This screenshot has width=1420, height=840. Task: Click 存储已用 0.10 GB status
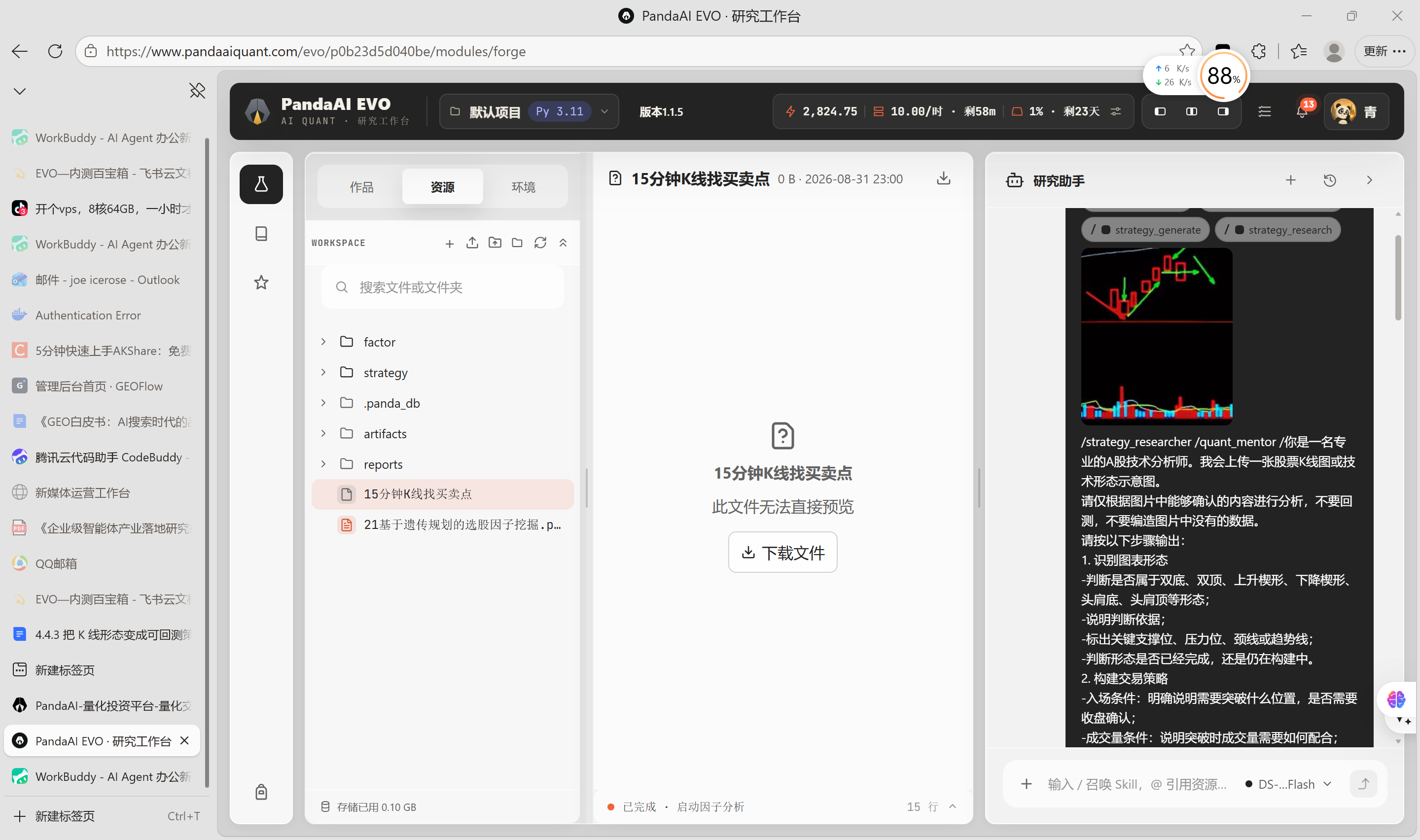coord(369,806)
